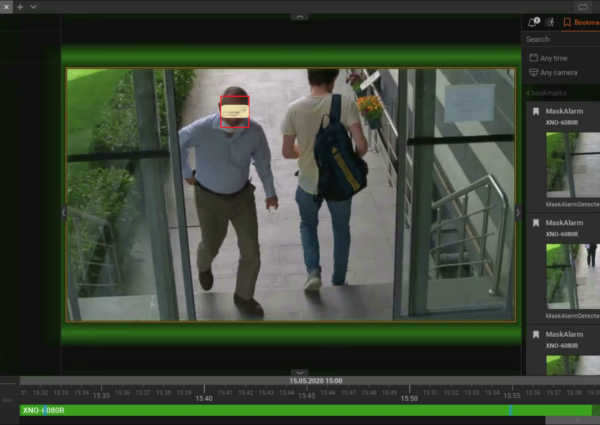Click the 4 bookmarks count label
600x425 pixels.
coord(546,93)
